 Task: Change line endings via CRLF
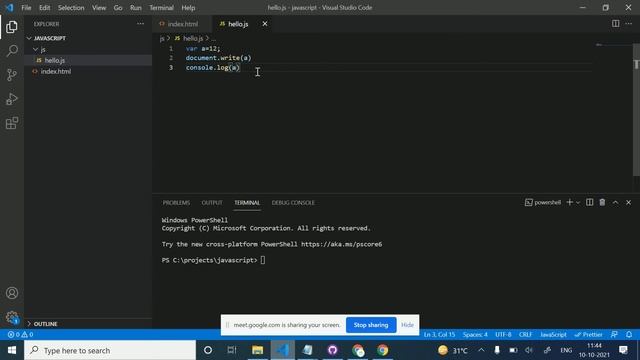click(525, 334)
